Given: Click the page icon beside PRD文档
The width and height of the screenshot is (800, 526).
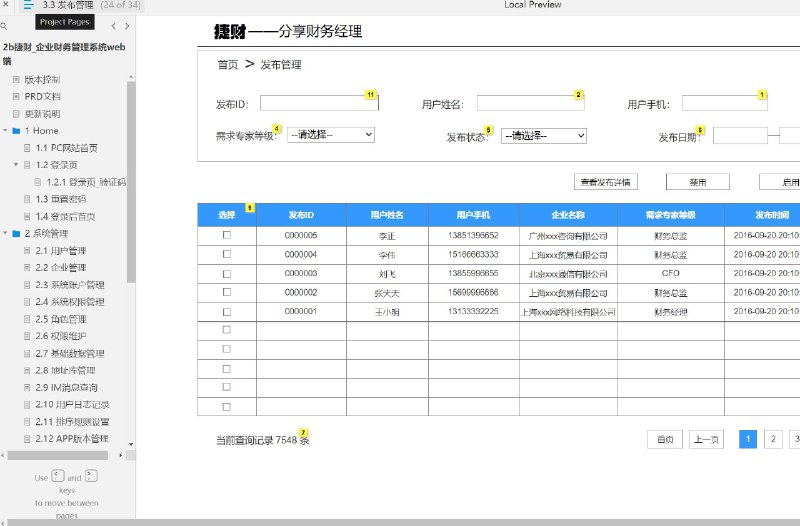Looking at the screenshot, I should [16, 96].
